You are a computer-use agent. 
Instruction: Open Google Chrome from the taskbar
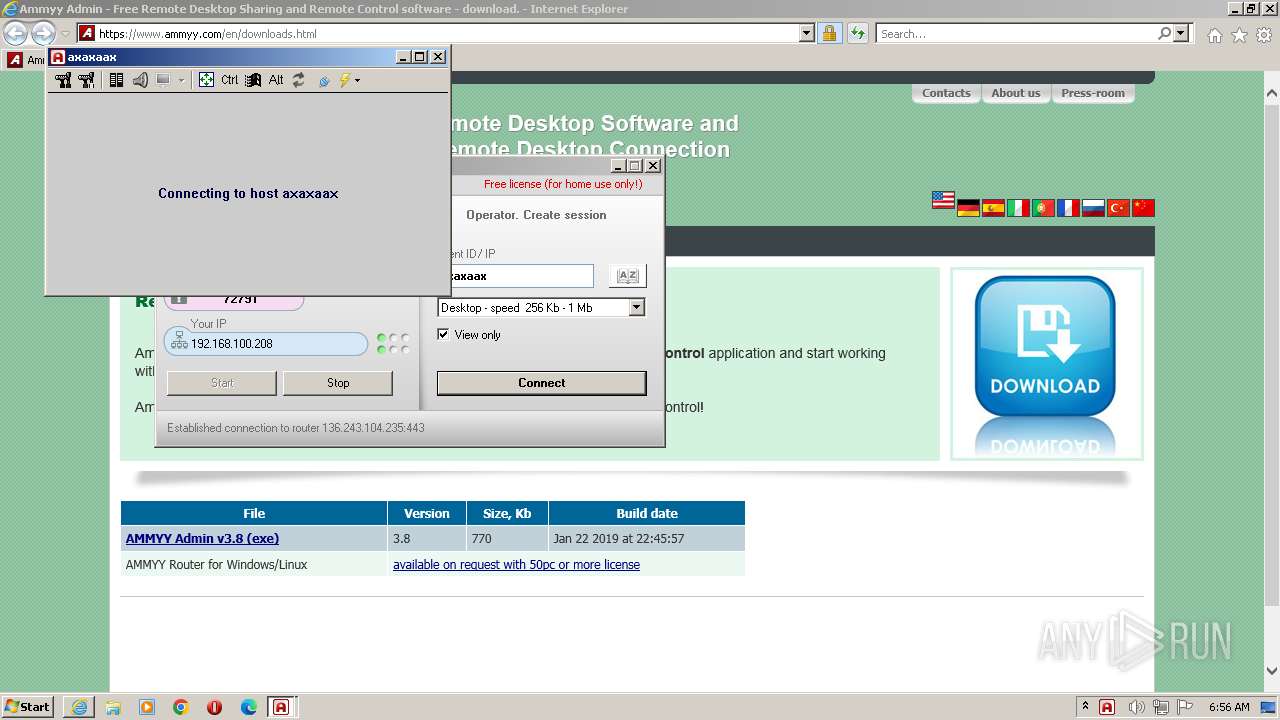[x=180, y=707]
